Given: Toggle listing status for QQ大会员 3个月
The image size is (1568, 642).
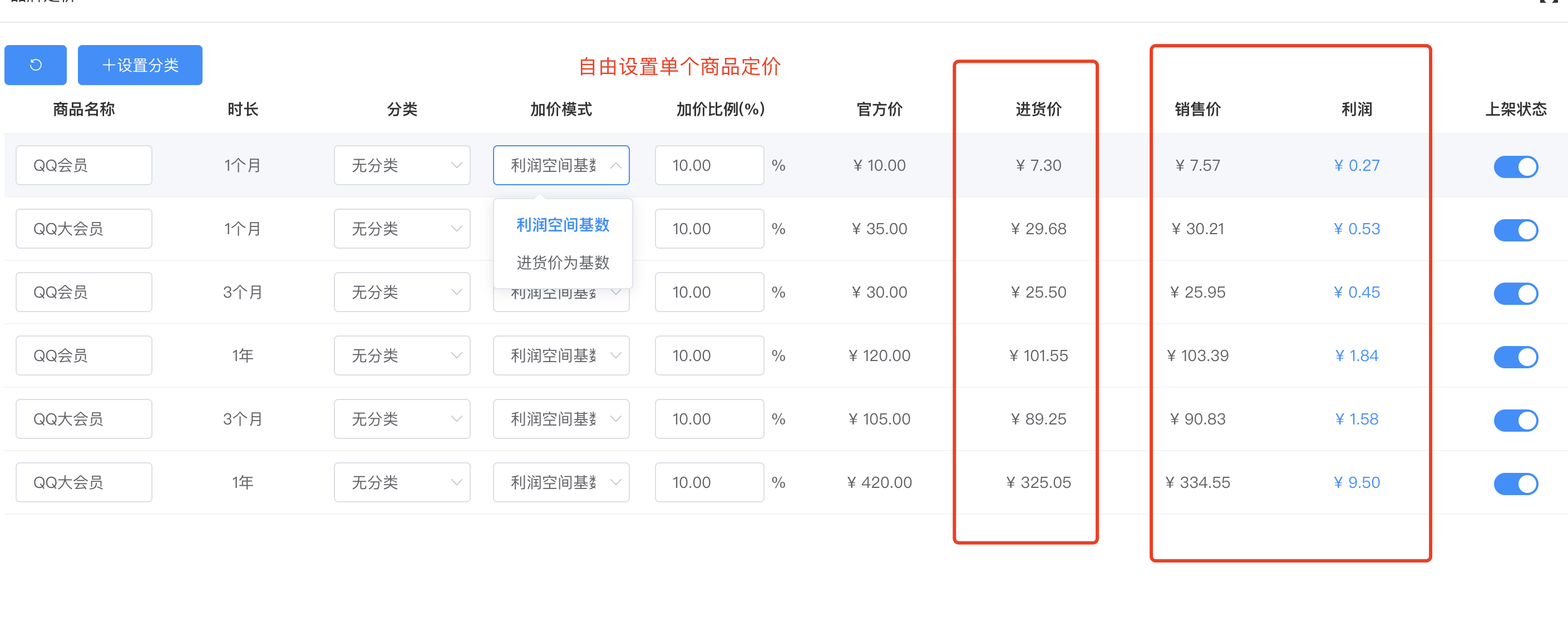Looking at the screenshot, I should (1516, 419).
